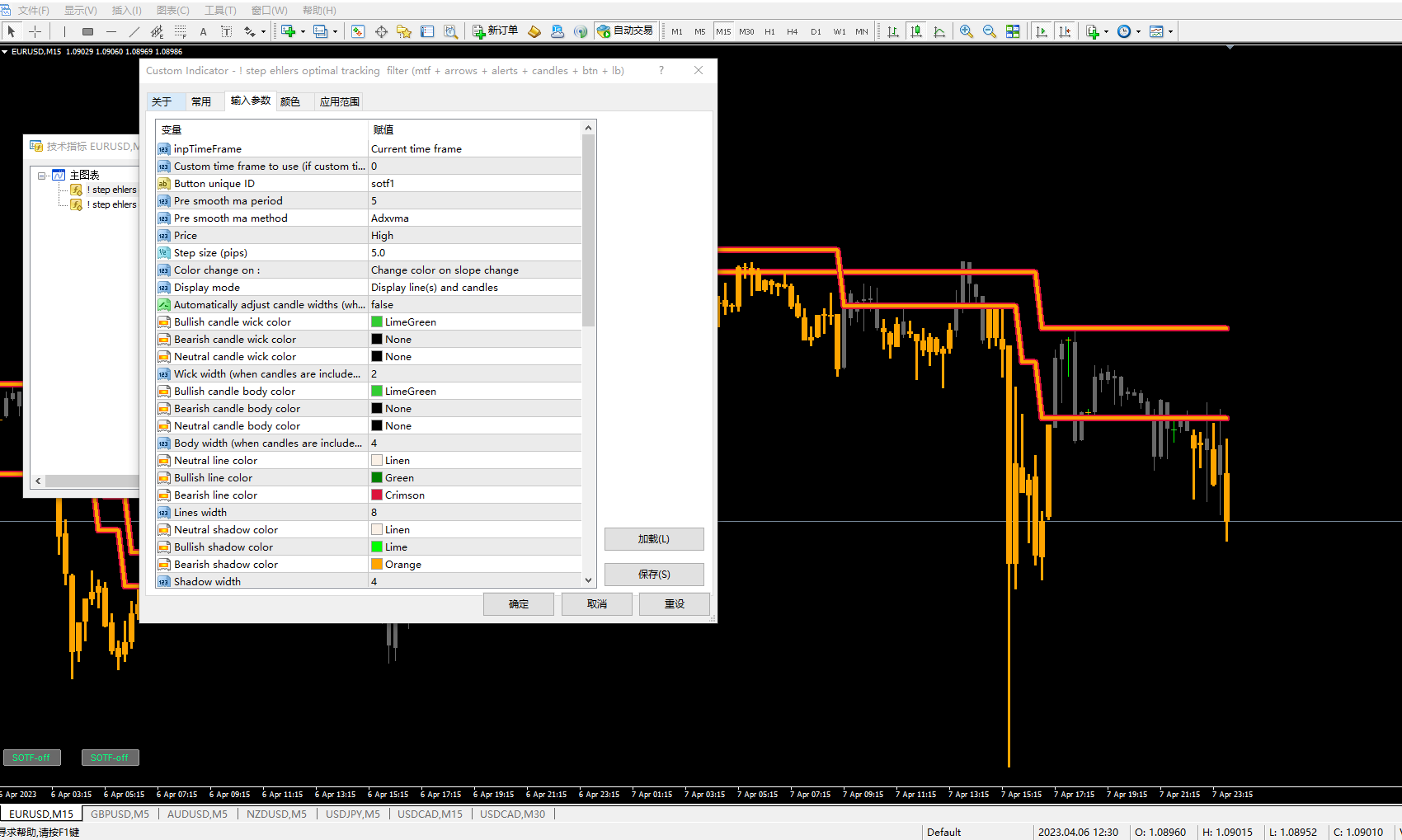Collapse the 主图表 tree node
1402x840 pixels.
tap(42, 175)
